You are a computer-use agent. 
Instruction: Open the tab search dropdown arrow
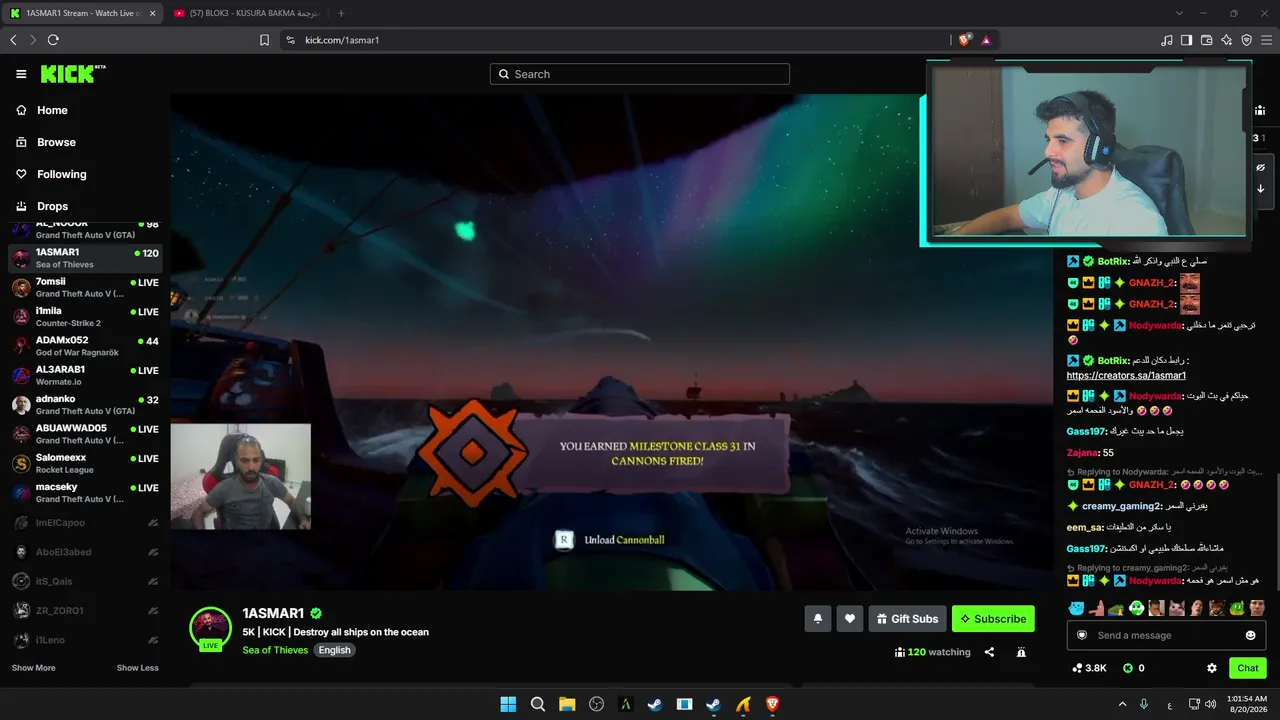(x=1180, y=13)
